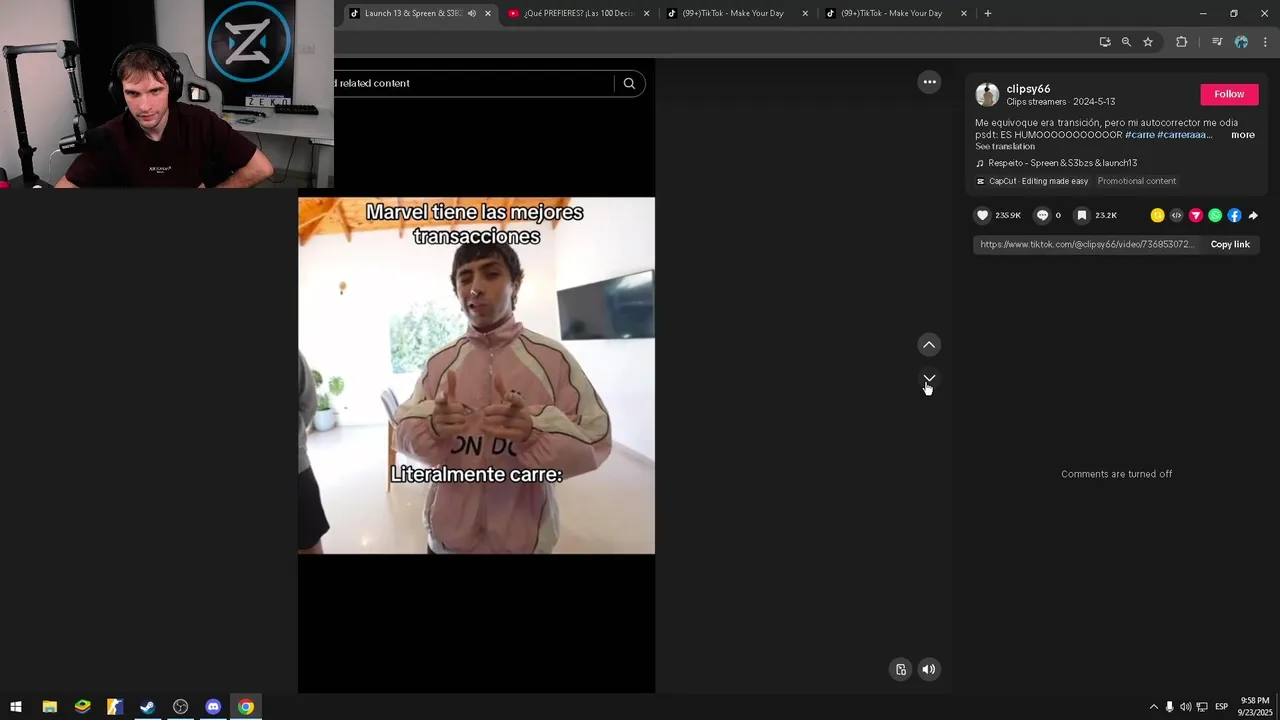The image size is (1280, 720).
Task: Open Discord from taskbar
Action: coord(213,707)
